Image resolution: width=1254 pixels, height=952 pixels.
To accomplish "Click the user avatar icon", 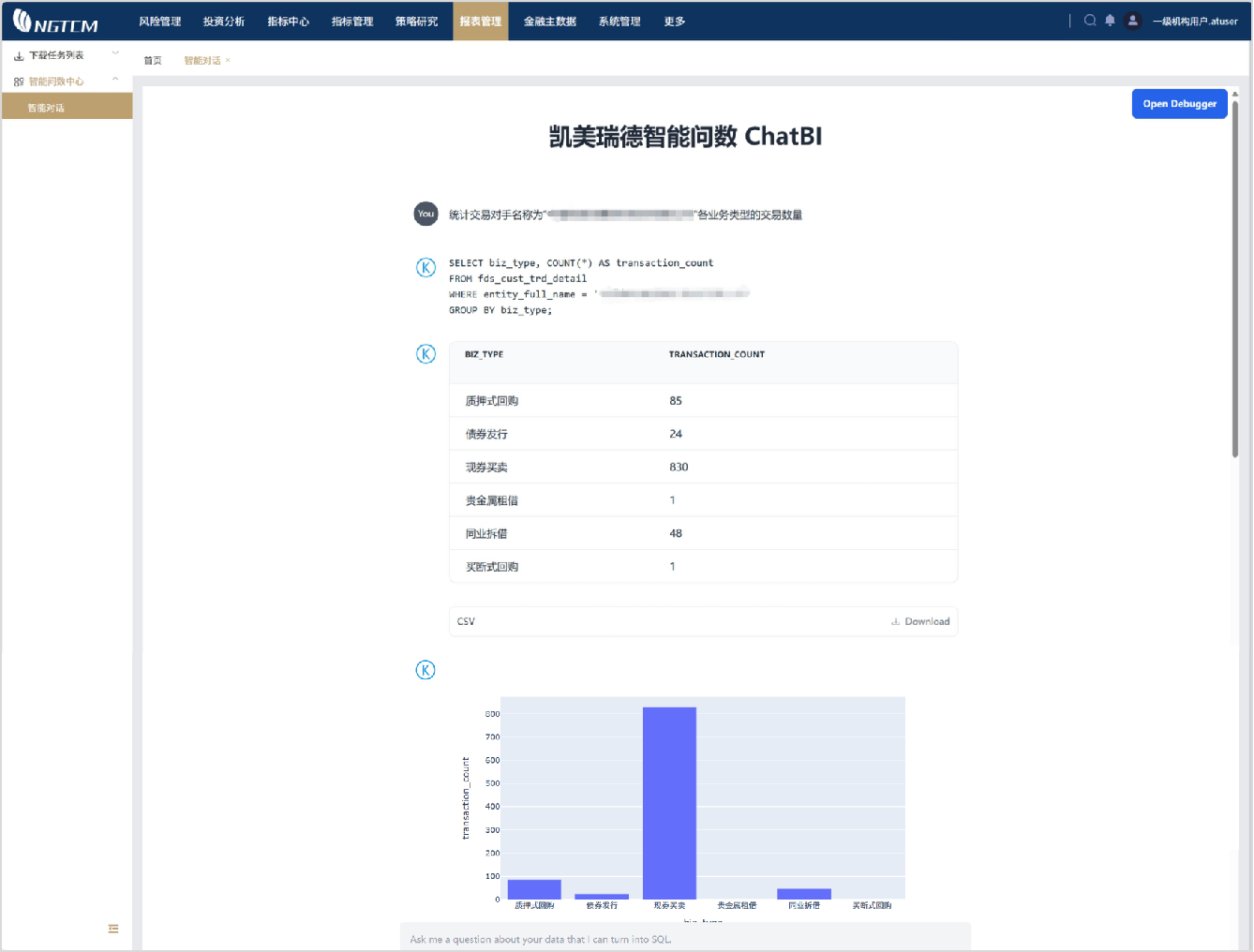I will [1133, 21].
